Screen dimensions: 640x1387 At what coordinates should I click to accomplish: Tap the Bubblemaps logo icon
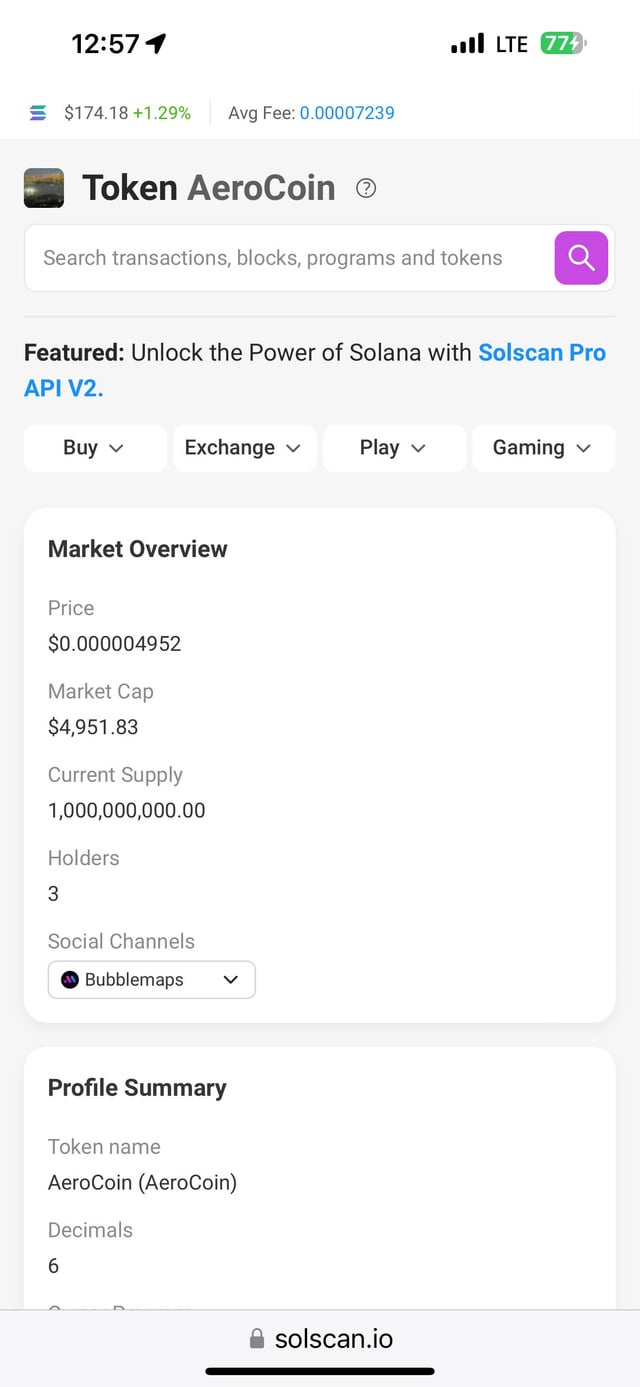[x=70, y=980]
